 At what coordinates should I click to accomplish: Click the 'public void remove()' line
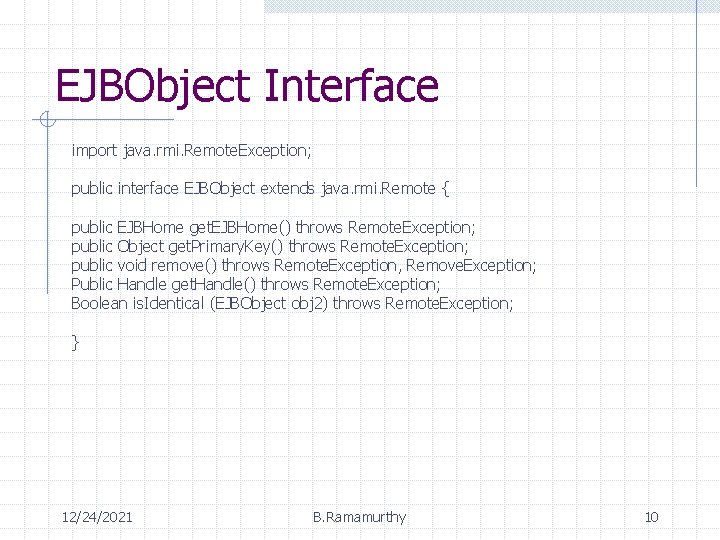(304, 266)
